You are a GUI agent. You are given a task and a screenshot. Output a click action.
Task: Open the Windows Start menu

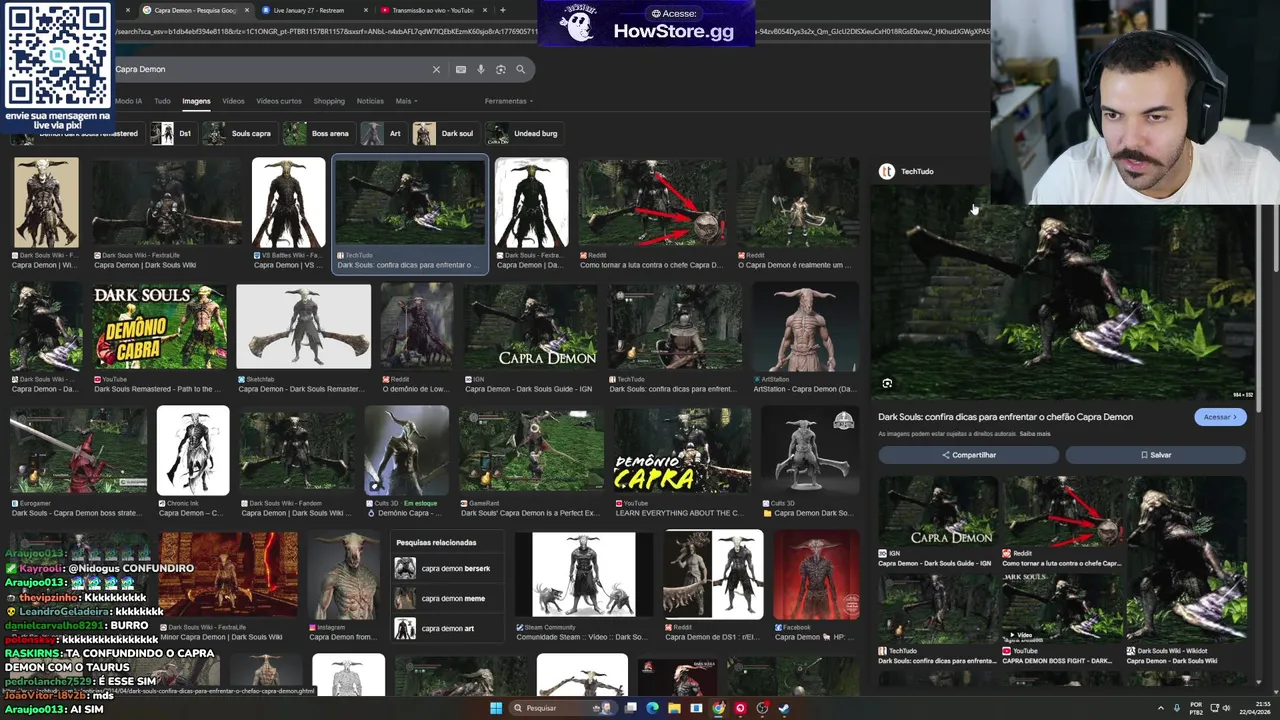point(495,708)
